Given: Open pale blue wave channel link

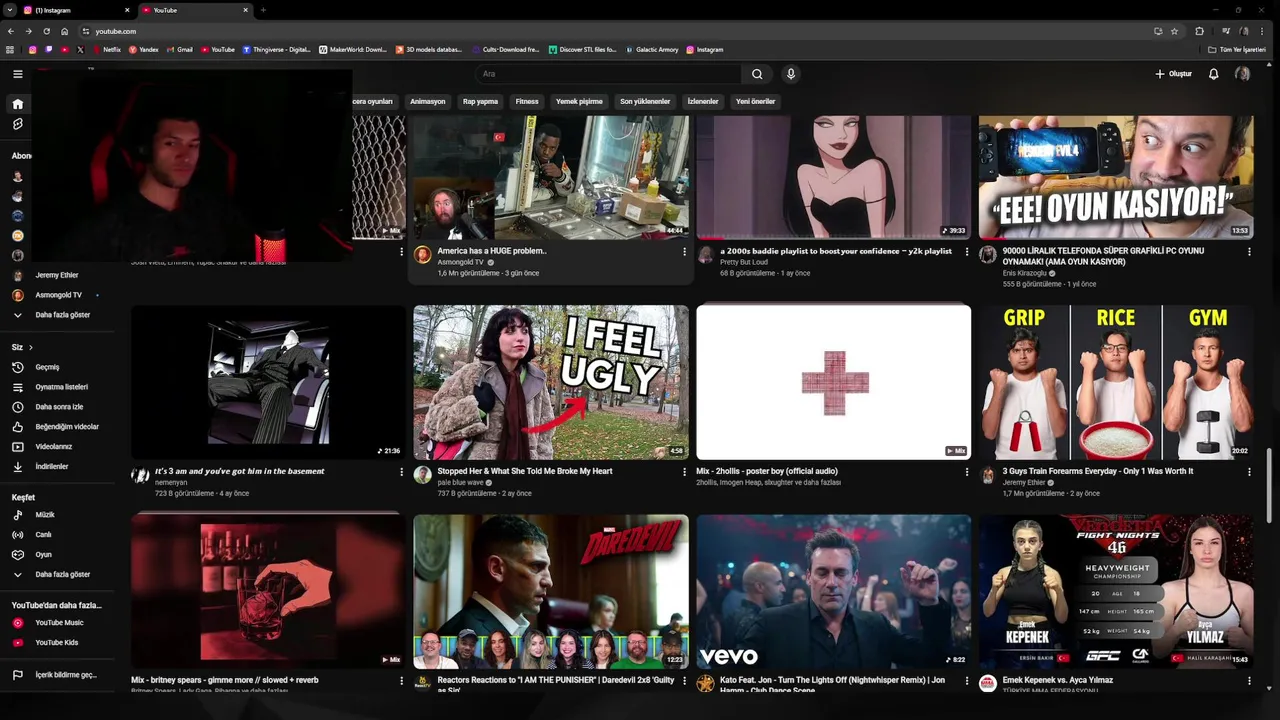Looking at the screenshot, I should coord(461,482).
